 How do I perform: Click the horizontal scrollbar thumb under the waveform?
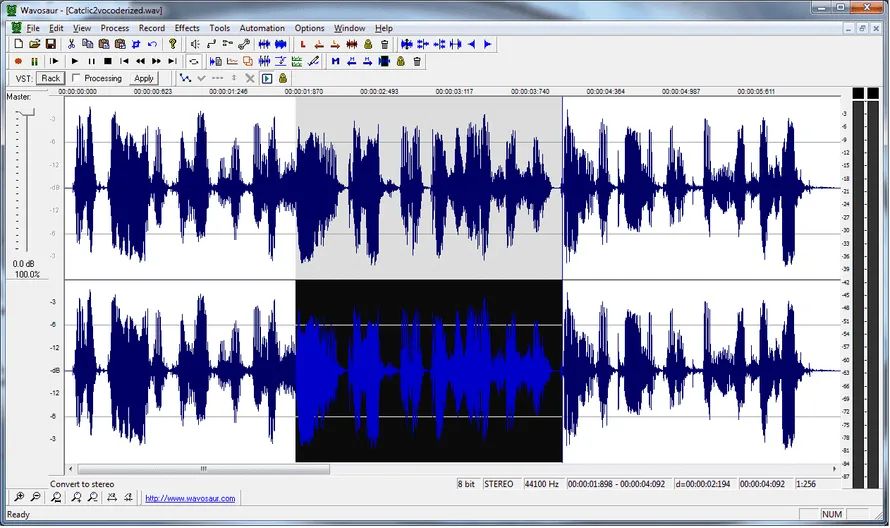tap(203, 469)
